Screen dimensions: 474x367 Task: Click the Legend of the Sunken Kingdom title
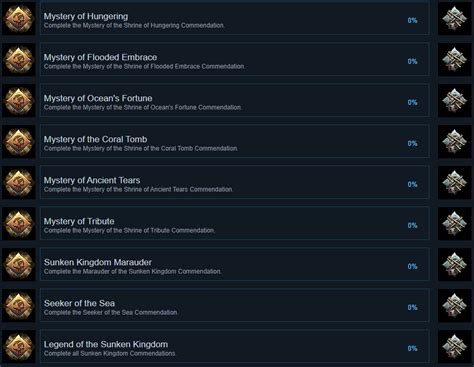(106, 344)
